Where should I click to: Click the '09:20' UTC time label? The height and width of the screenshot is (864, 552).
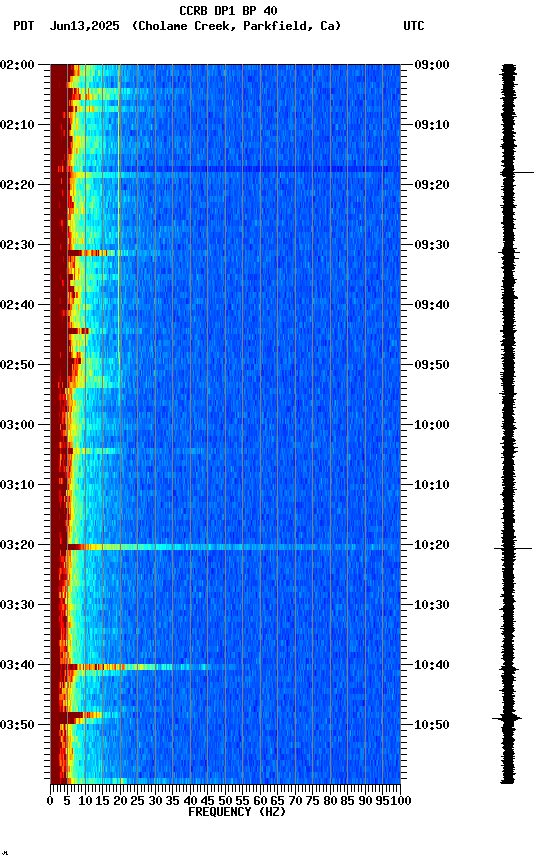tap(432, 185)
